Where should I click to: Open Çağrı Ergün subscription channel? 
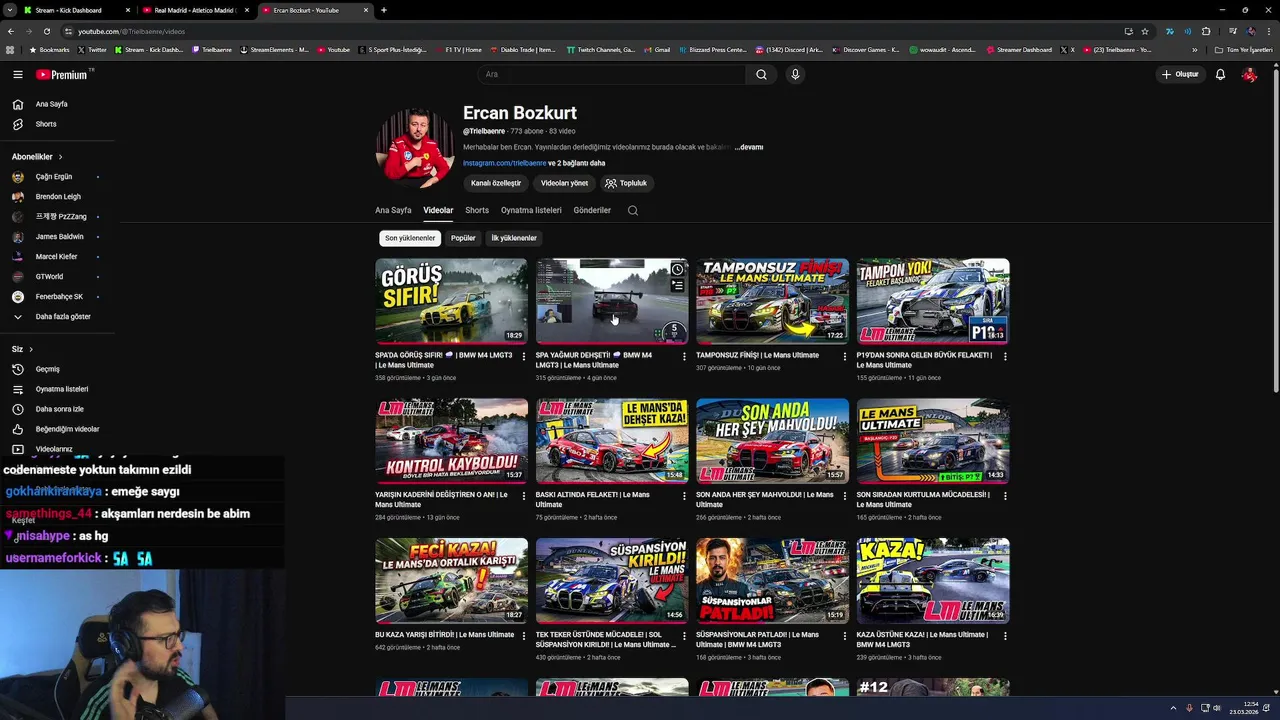pyautogui.click(x=54, y=177)
